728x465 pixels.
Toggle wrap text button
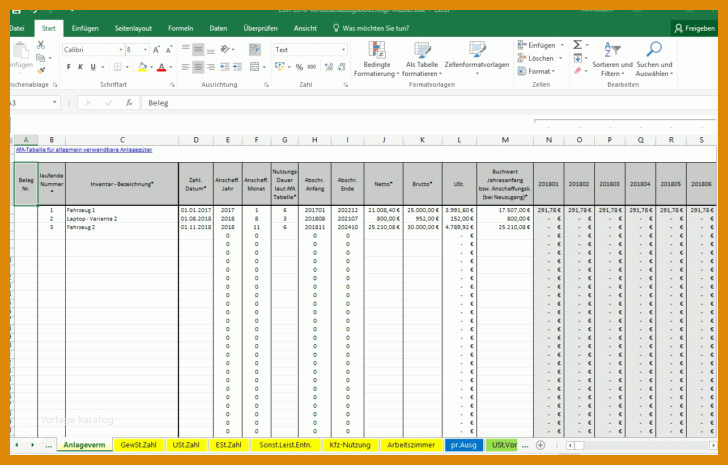(254, 49)
